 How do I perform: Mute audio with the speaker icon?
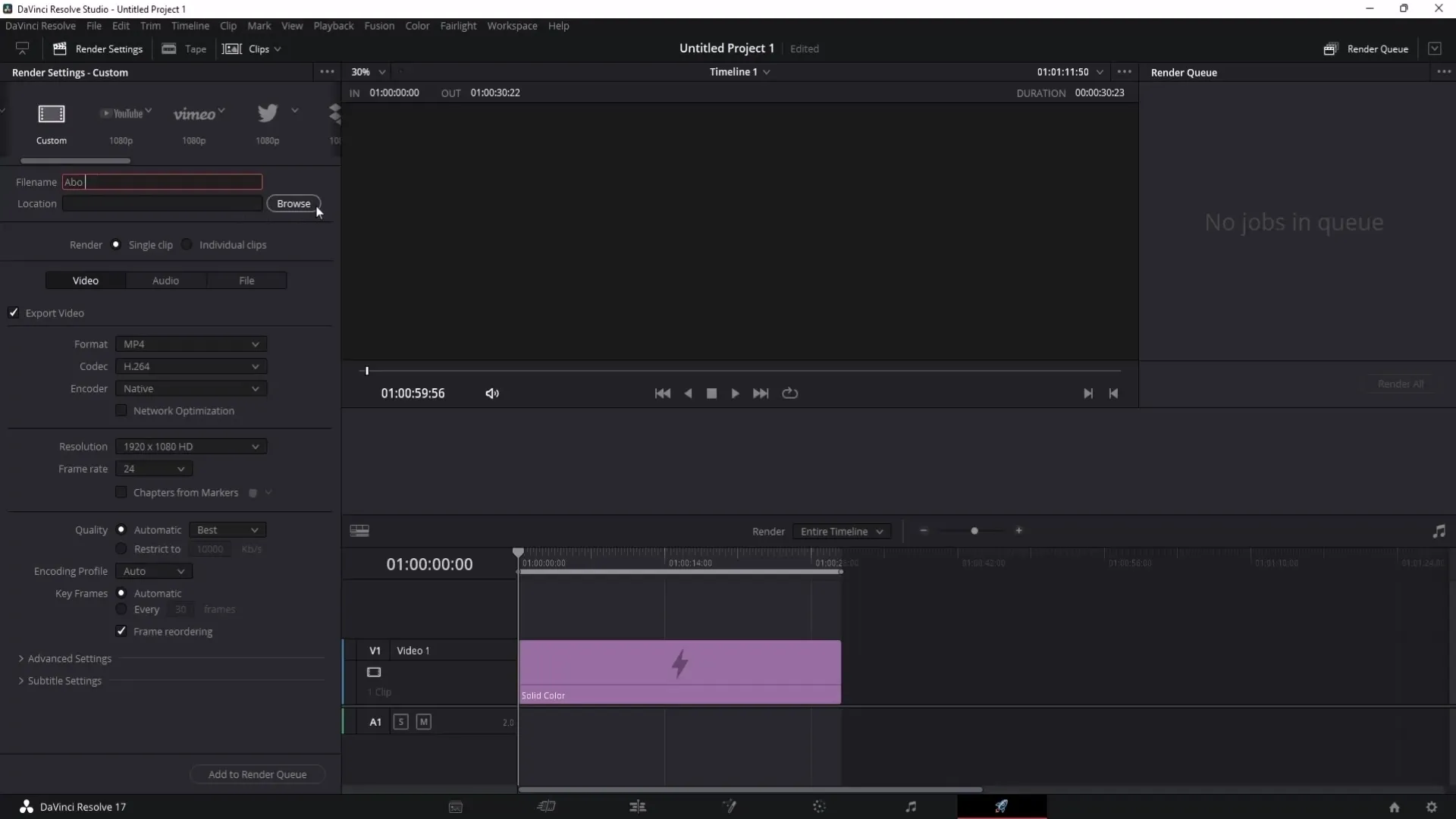(x=492, y=393)
